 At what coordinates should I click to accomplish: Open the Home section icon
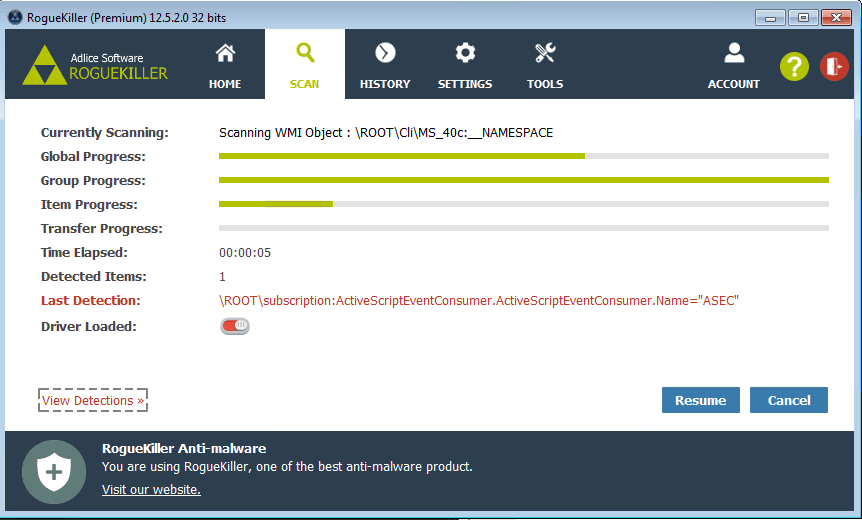(x=225, y=53)
